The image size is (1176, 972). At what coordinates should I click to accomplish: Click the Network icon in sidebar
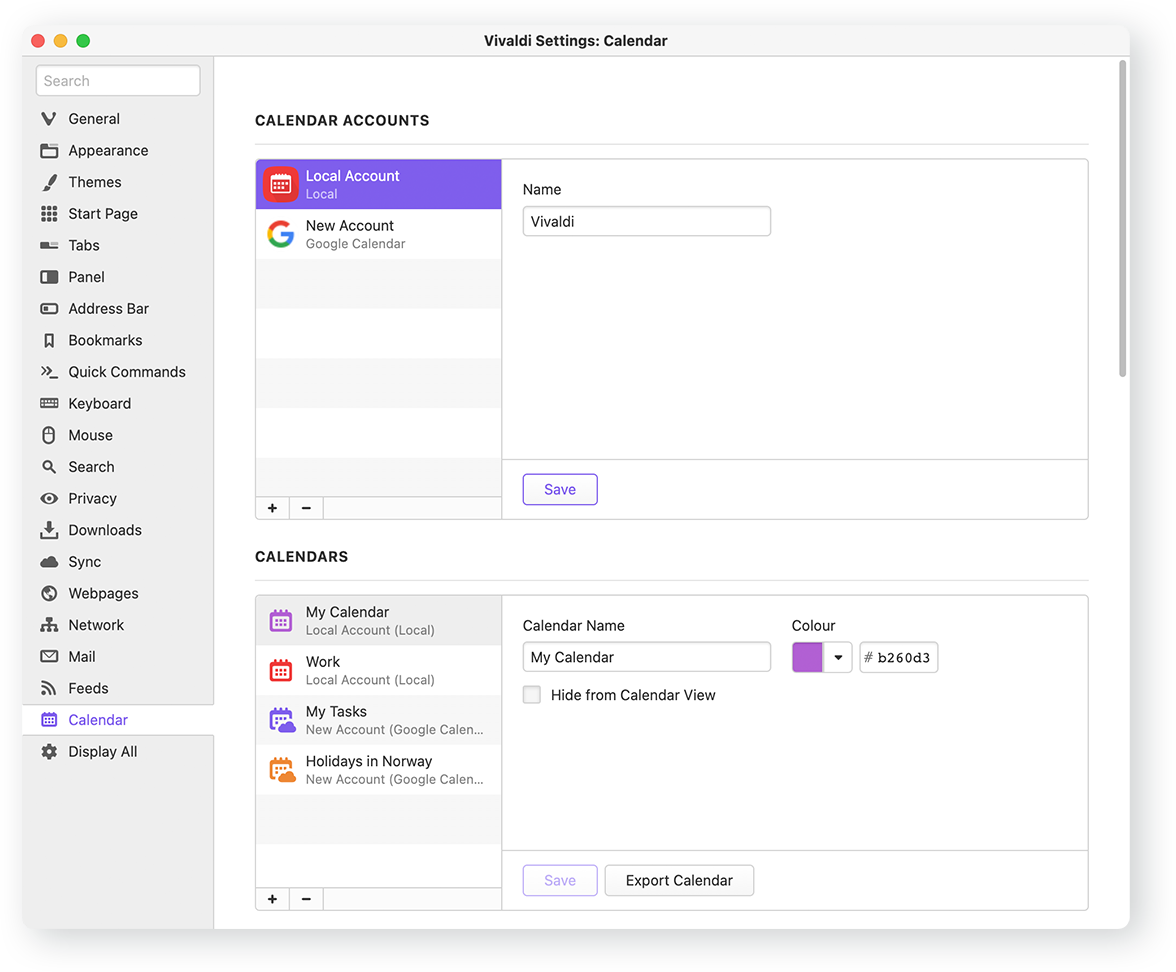49,625
